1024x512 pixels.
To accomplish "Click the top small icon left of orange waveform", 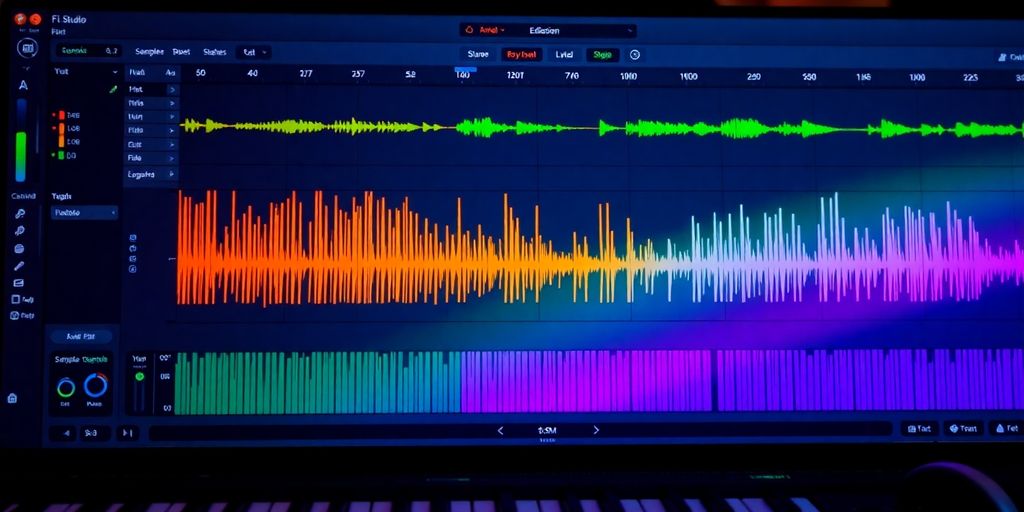I will pos(133,238).
